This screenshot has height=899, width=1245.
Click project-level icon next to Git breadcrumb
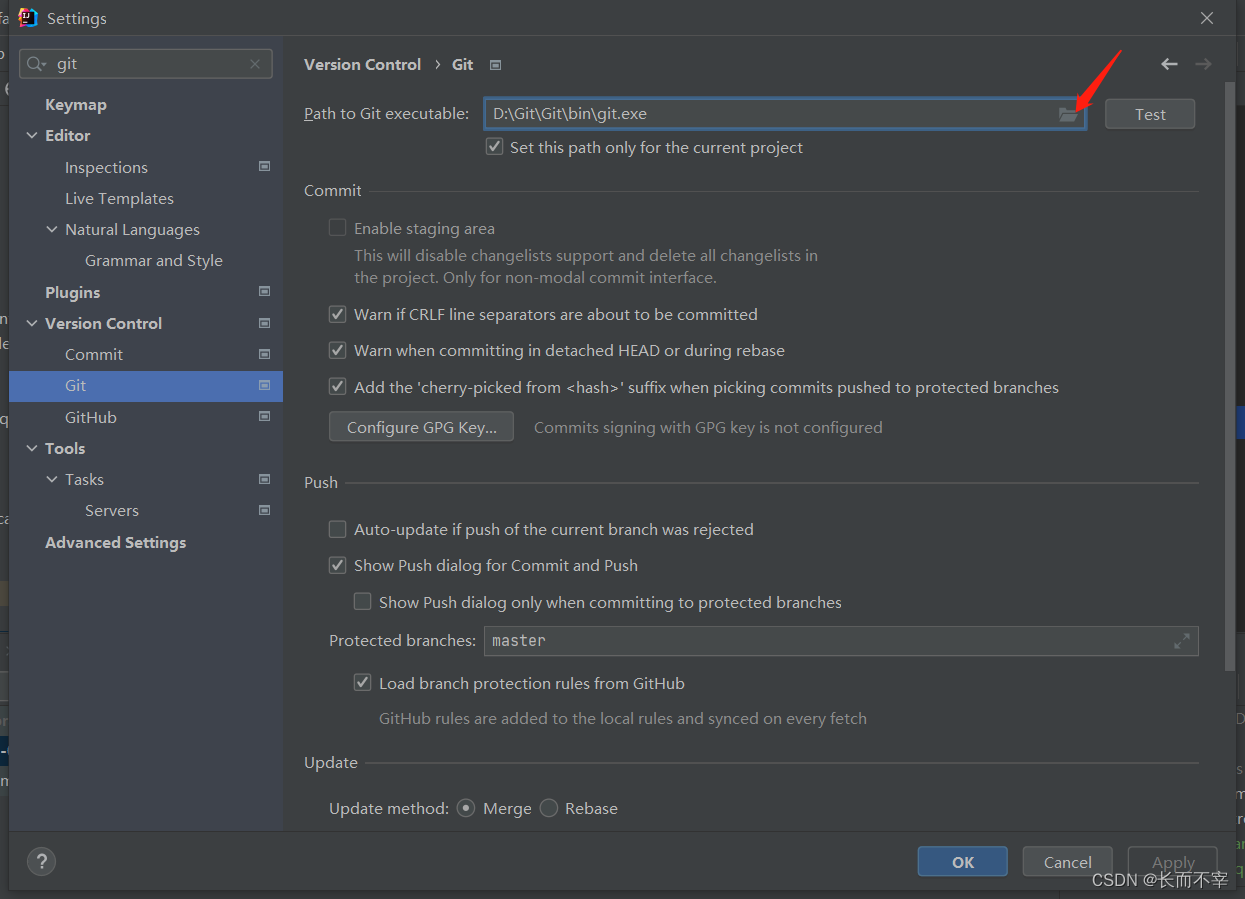[495, 65]
